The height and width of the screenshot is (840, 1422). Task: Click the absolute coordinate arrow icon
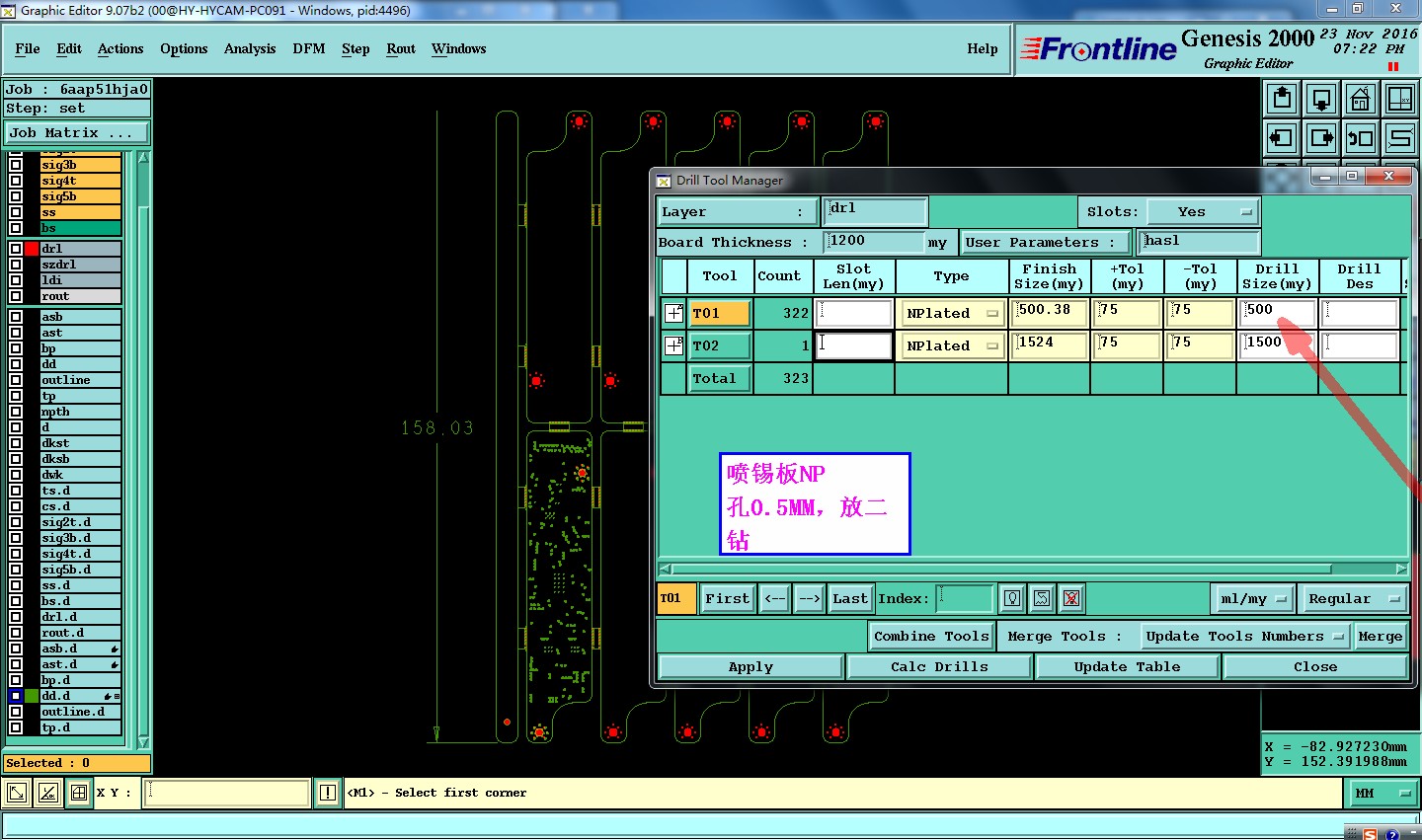tap(17, 793)
